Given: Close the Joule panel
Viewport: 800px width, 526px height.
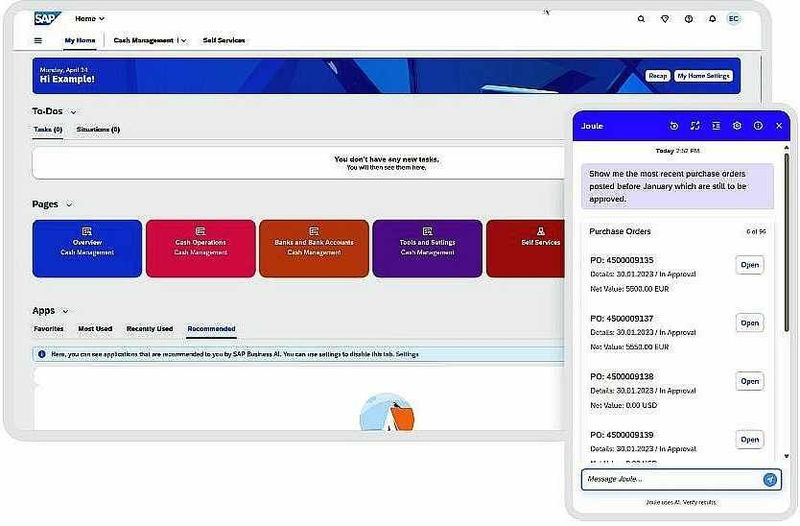Looking at the screenshot, I should click(x=779, y=126).
